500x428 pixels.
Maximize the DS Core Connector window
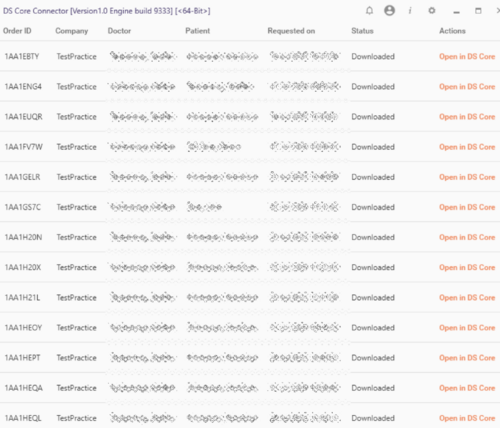[478, 11]
